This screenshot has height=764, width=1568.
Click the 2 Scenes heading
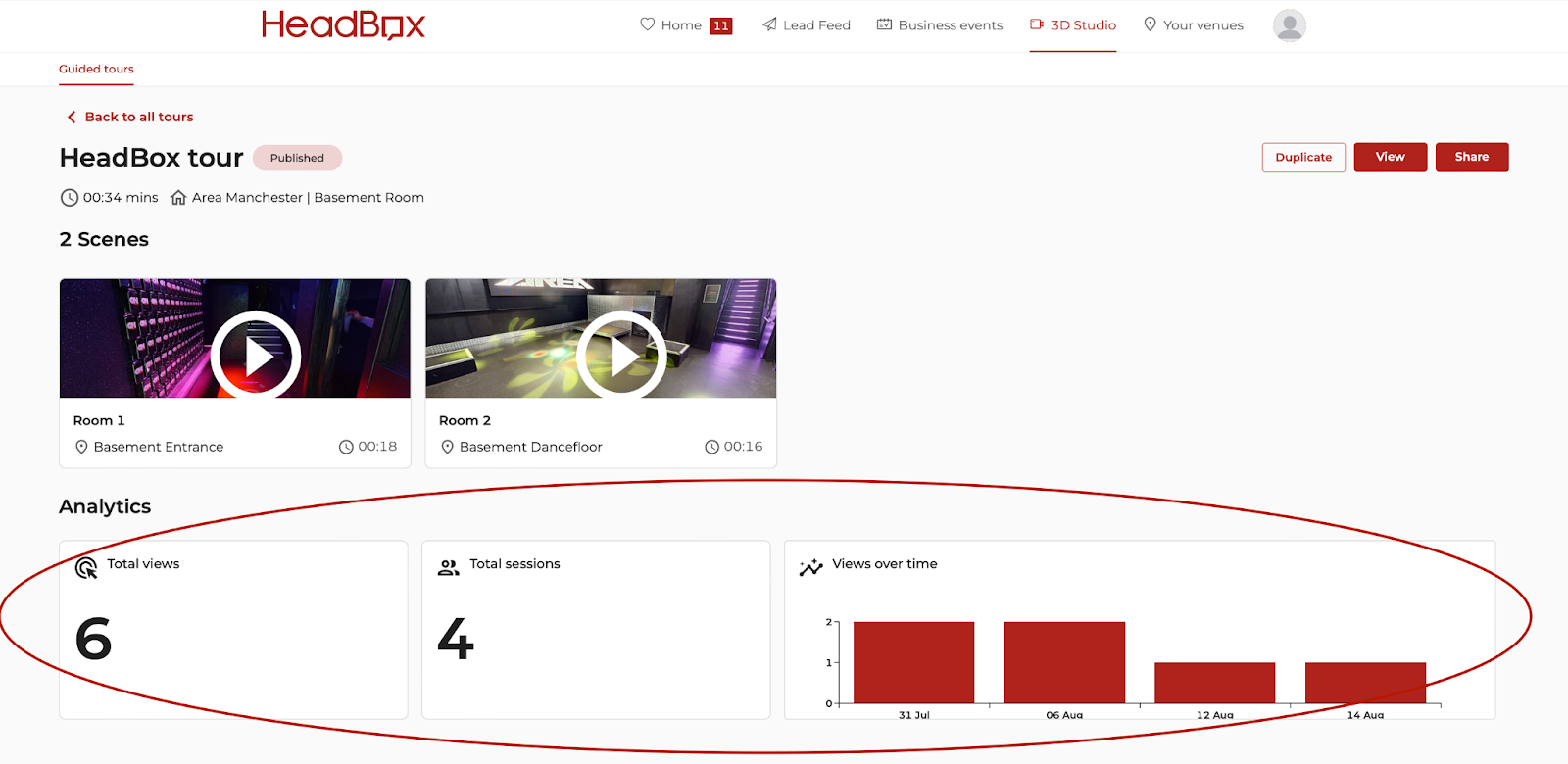click(104, 239)
